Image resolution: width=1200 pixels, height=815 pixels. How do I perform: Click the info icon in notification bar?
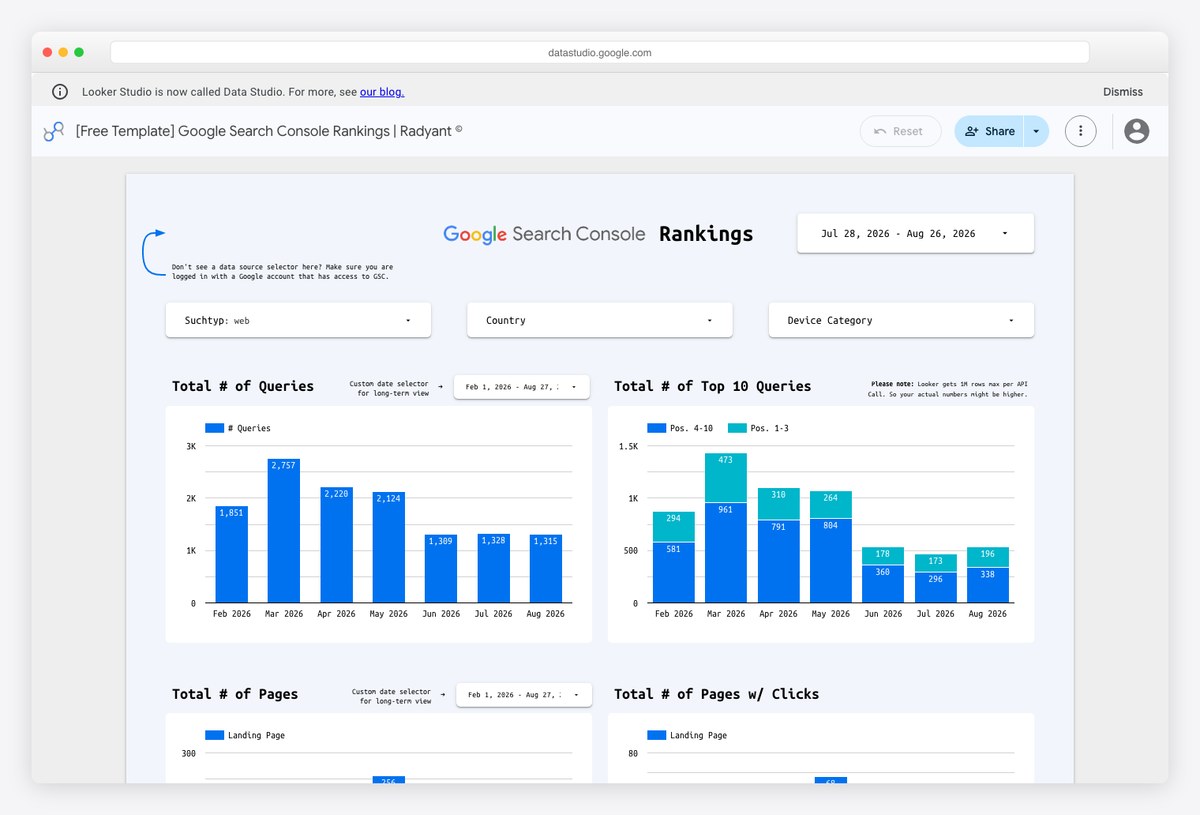(x=60, y=92)
